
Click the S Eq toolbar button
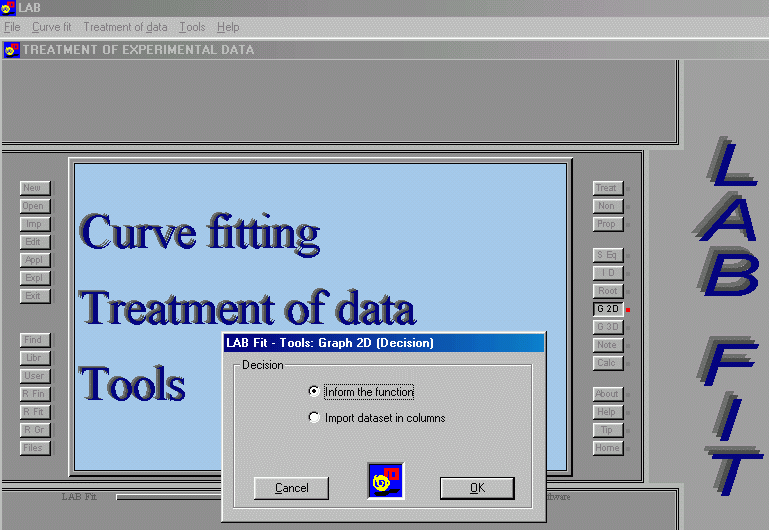click(x=608, y=255)
